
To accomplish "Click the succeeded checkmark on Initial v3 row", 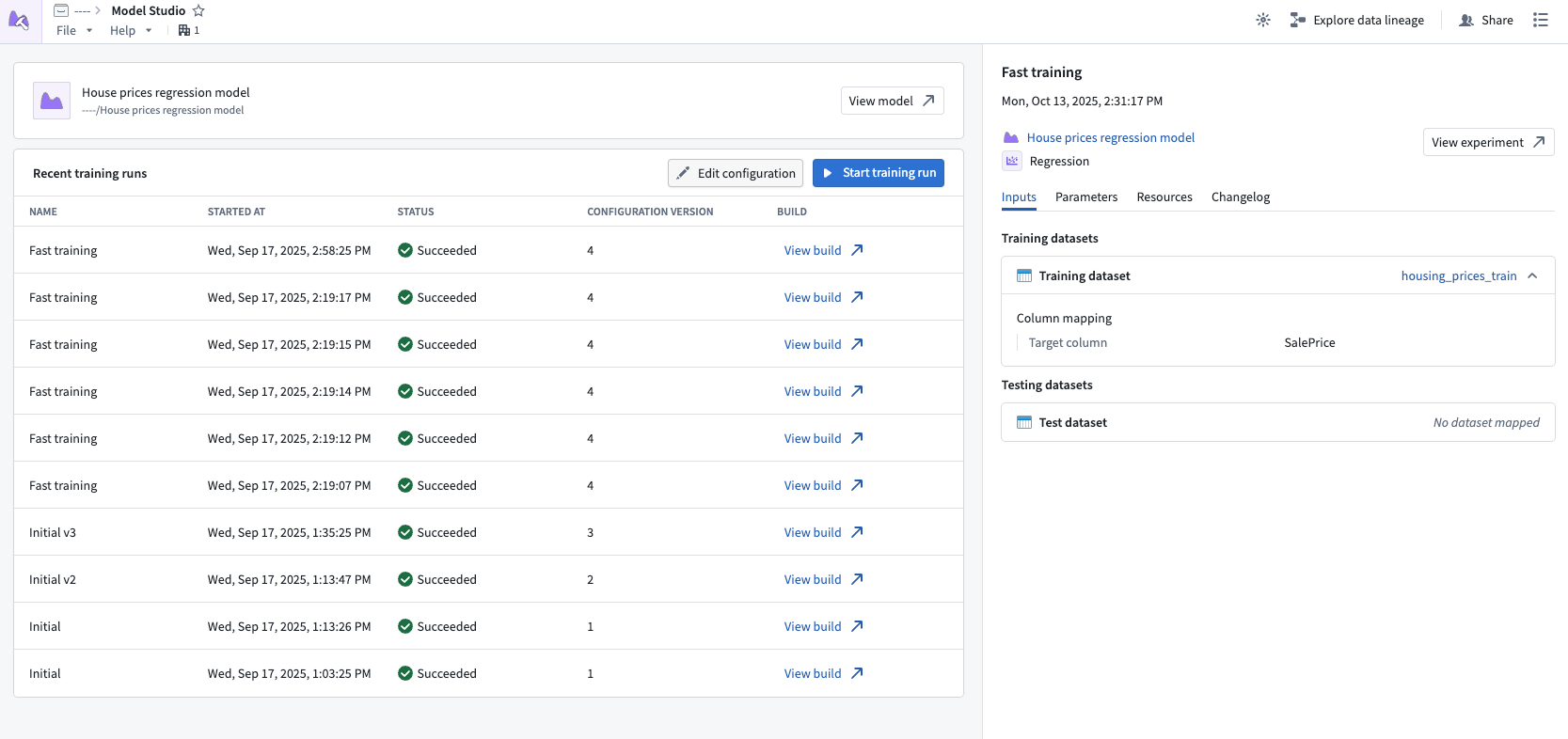I will 405,532.
